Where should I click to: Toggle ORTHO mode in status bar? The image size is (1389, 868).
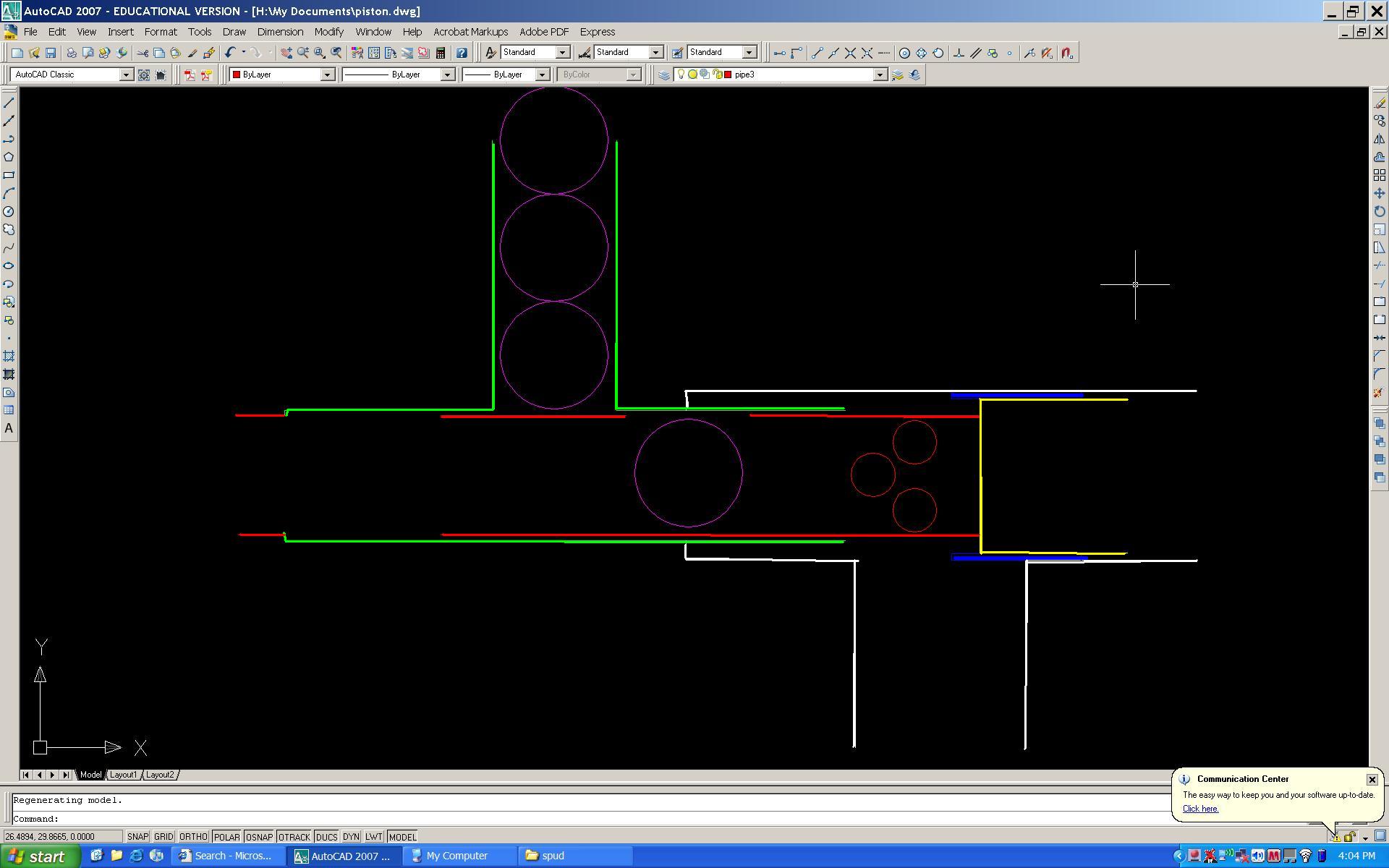[x=193, y=837]
